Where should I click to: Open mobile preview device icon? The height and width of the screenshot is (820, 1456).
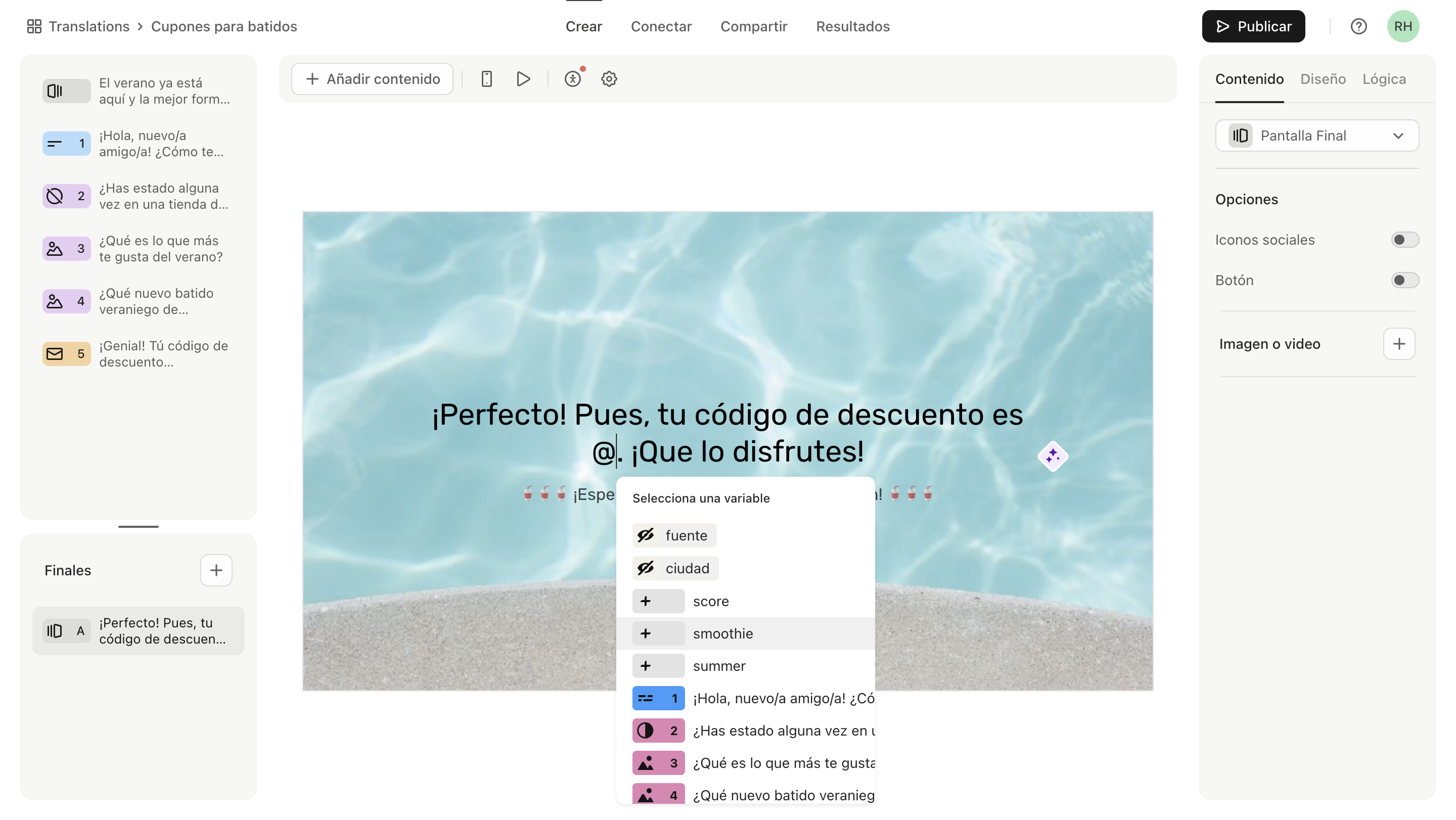click(x=487, y=79)
